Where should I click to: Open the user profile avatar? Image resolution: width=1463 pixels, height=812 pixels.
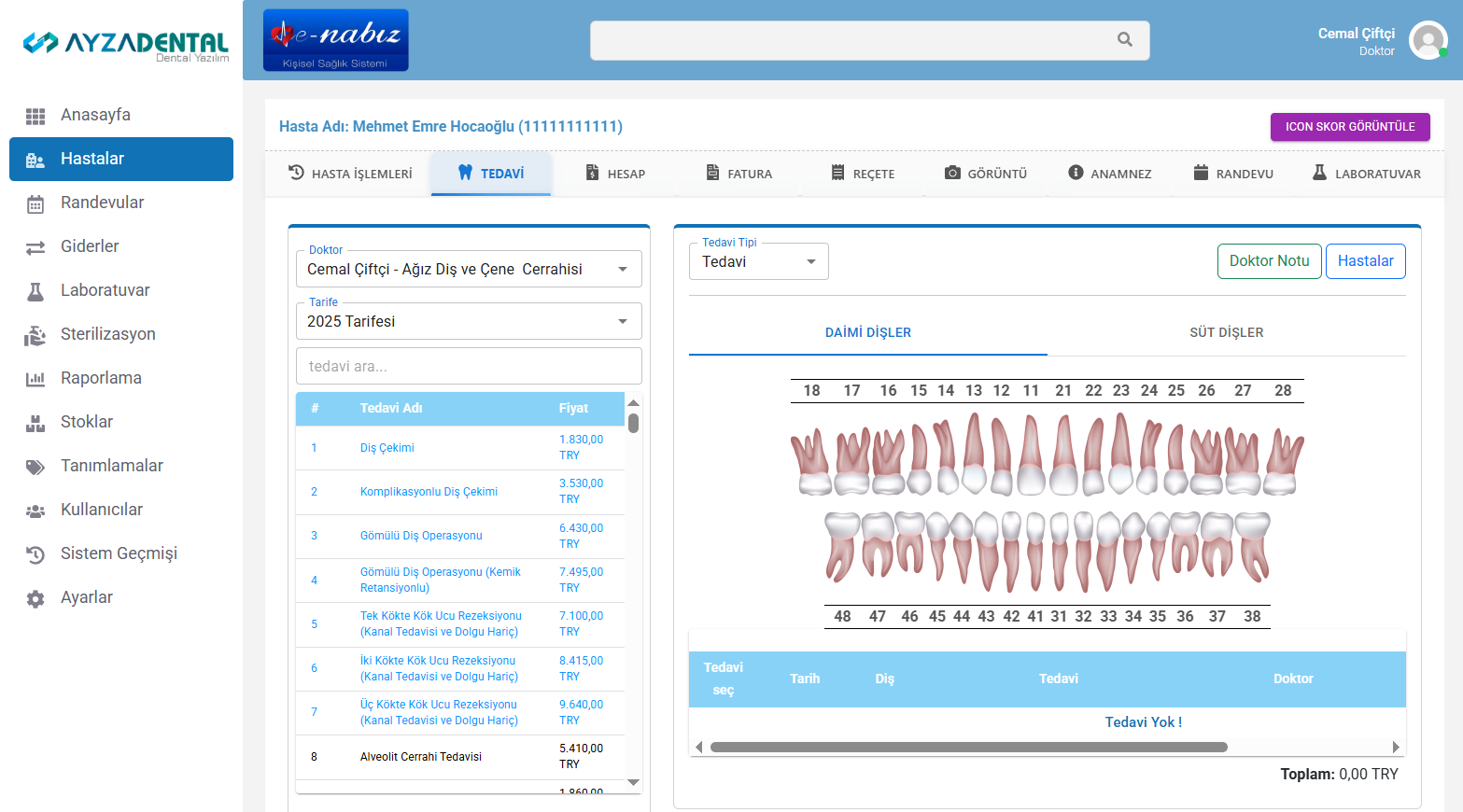pyautogui.click(x=1428, y=41)
